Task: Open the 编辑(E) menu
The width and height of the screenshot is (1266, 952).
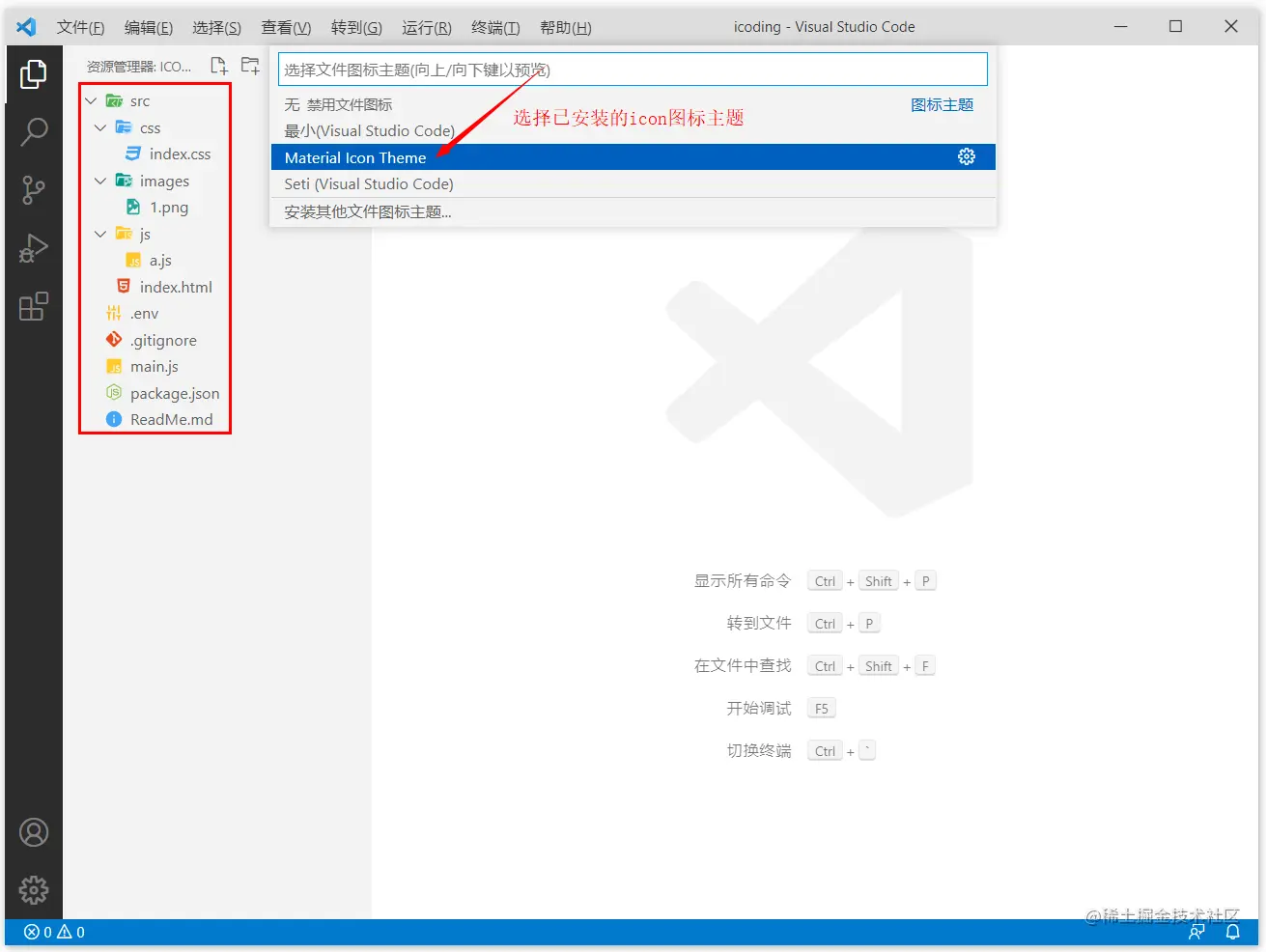Action: 149,27
